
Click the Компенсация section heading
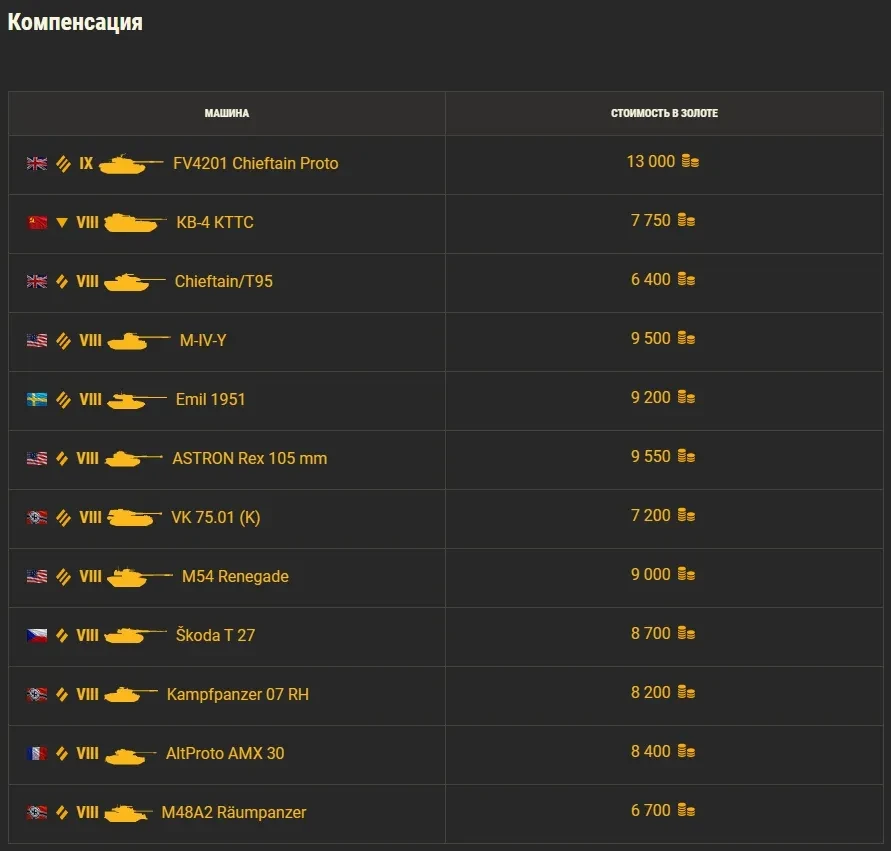[x=75, y=22]
